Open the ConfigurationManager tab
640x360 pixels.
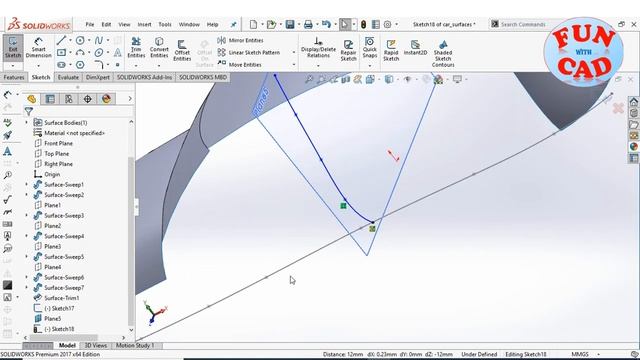[69, 99]
